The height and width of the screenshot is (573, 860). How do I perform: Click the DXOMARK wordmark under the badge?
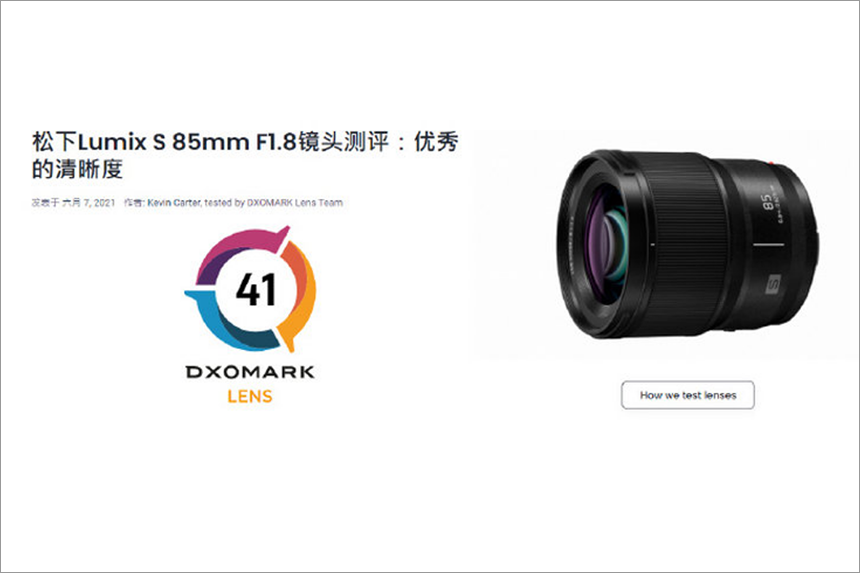click(x=250, y=372)
